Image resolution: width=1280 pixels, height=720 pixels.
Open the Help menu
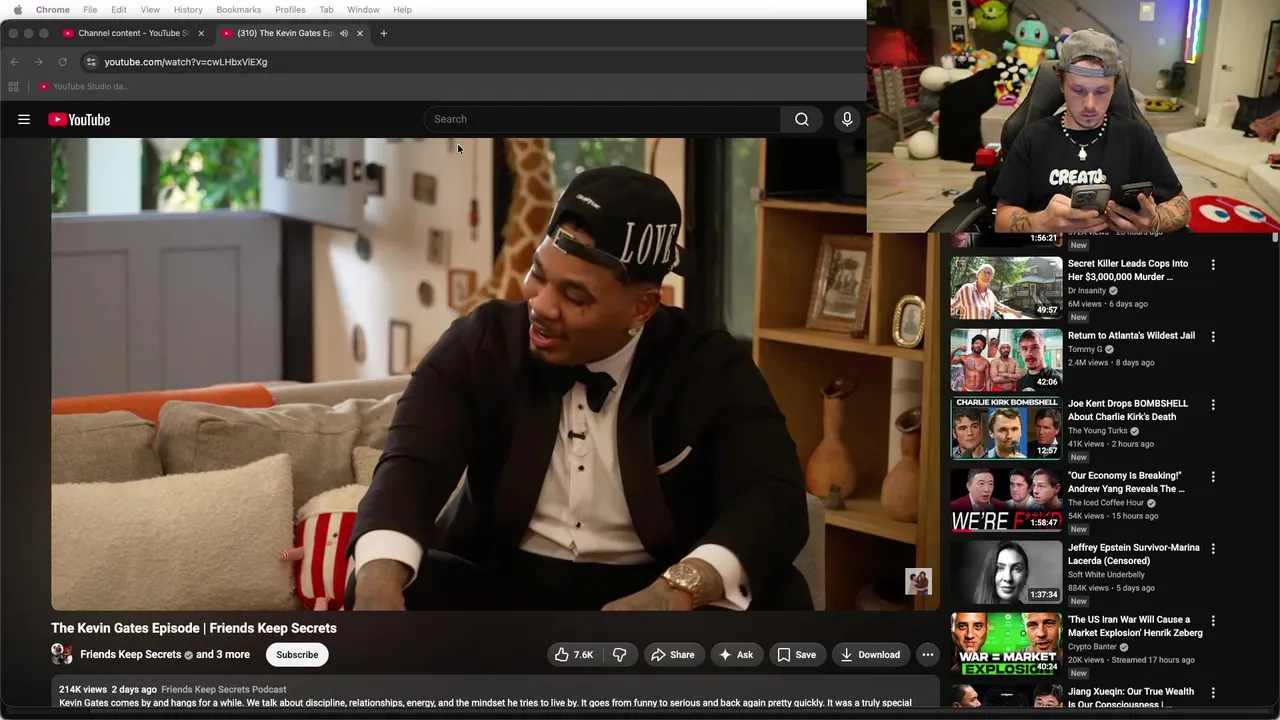[402, 10]
